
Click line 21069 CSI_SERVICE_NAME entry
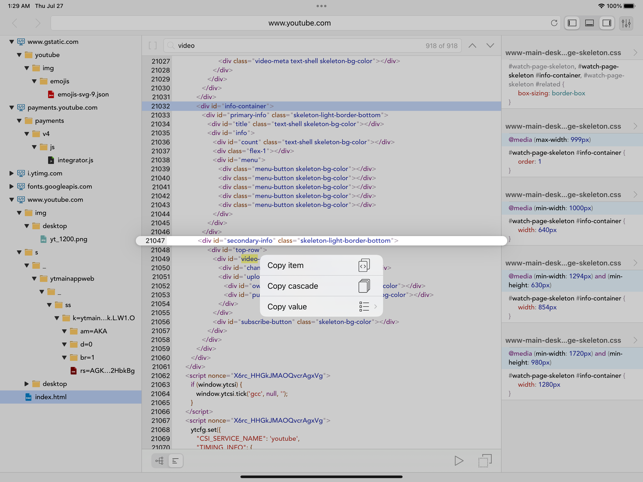[322, 439]
